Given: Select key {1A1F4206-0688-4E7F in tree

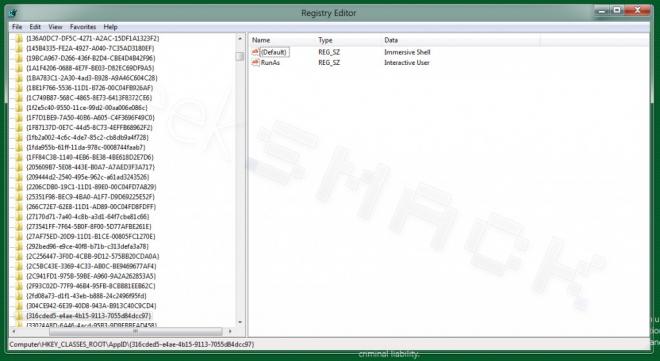Looking at the screenshot, I should click(x=90, y=68).
